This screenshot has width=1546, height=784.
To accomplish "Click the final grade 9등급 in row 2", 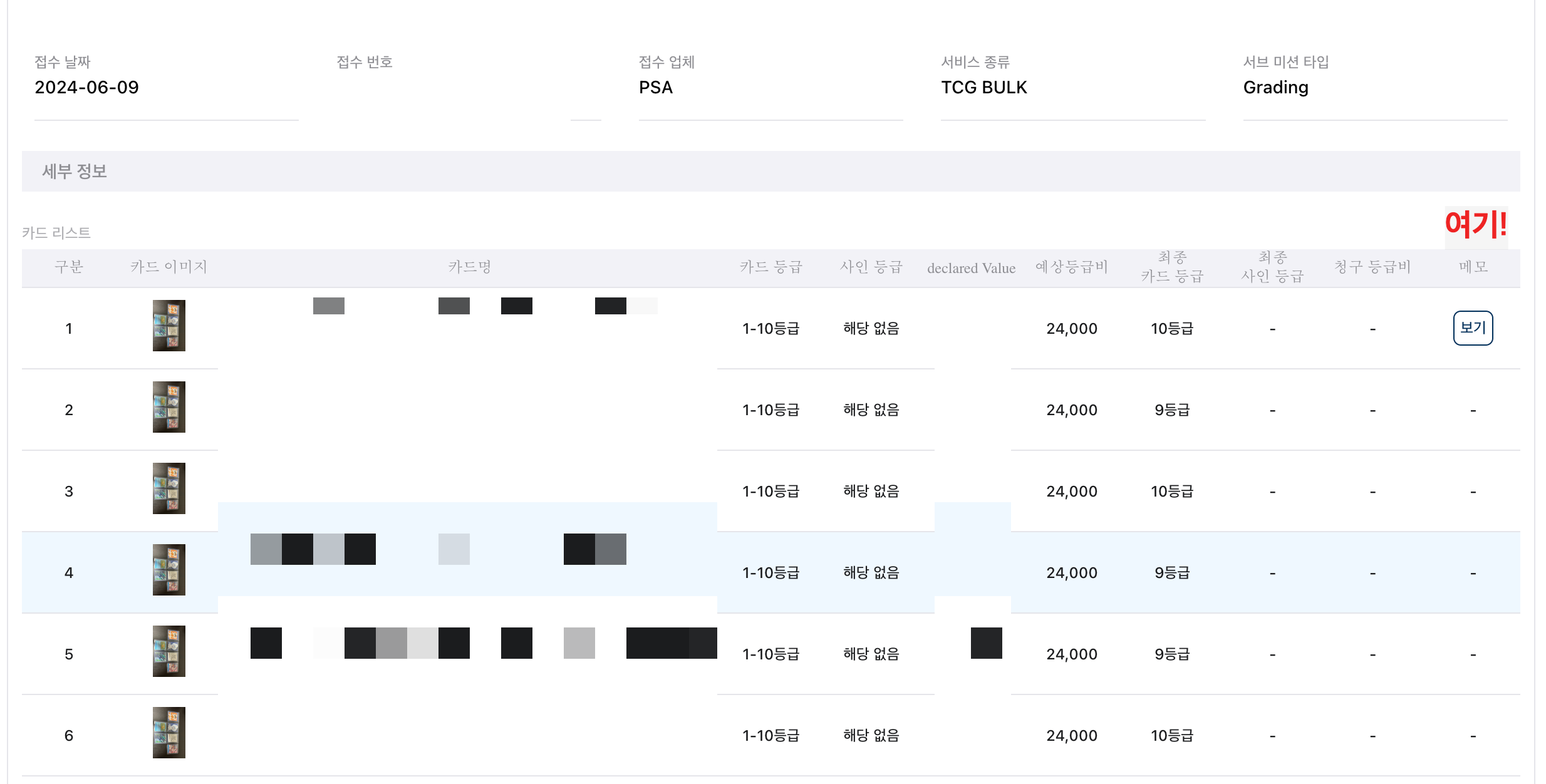I will 1172,410.
